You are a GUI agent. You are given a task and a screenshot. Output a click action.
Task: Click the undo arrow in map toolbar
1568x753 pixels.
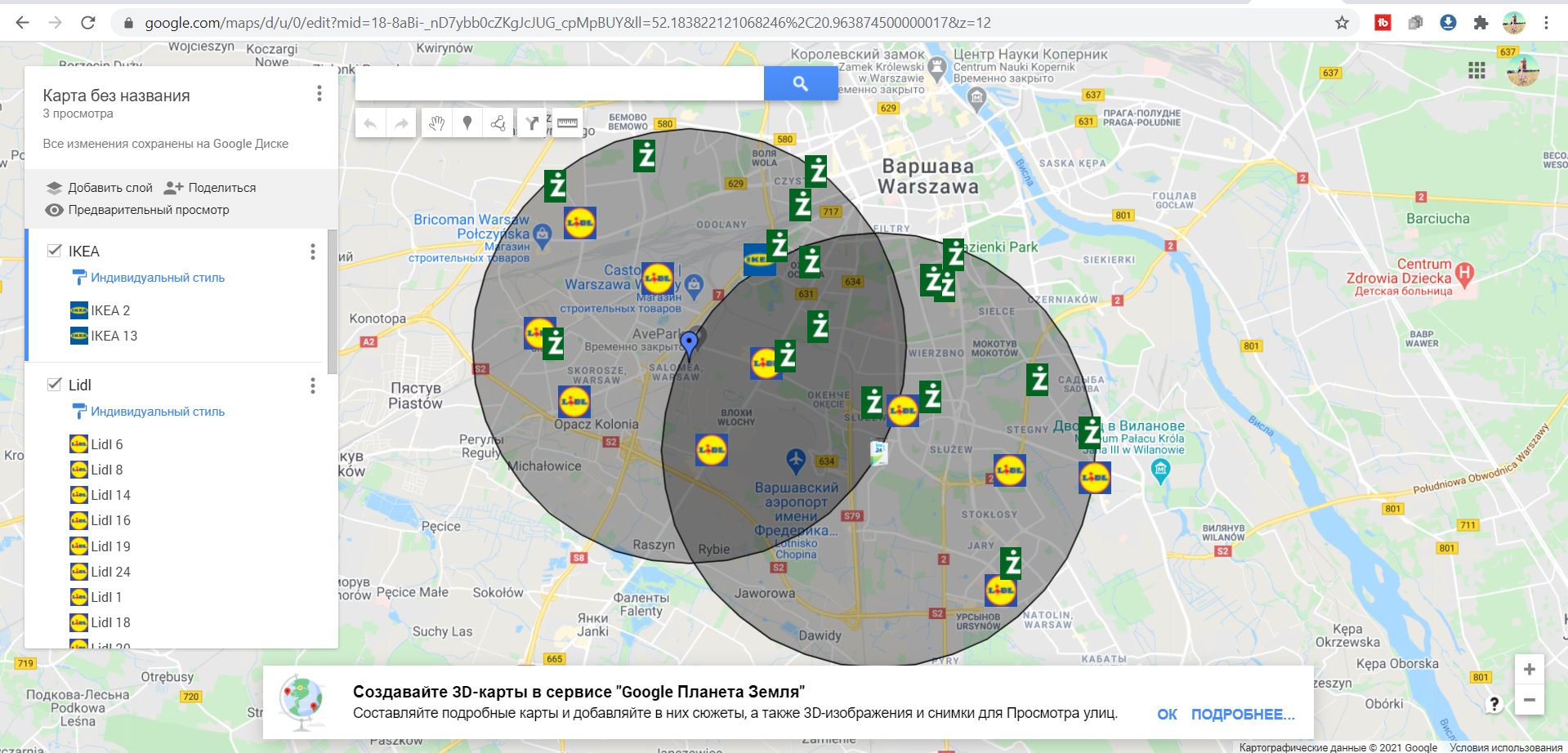(370, 123)
